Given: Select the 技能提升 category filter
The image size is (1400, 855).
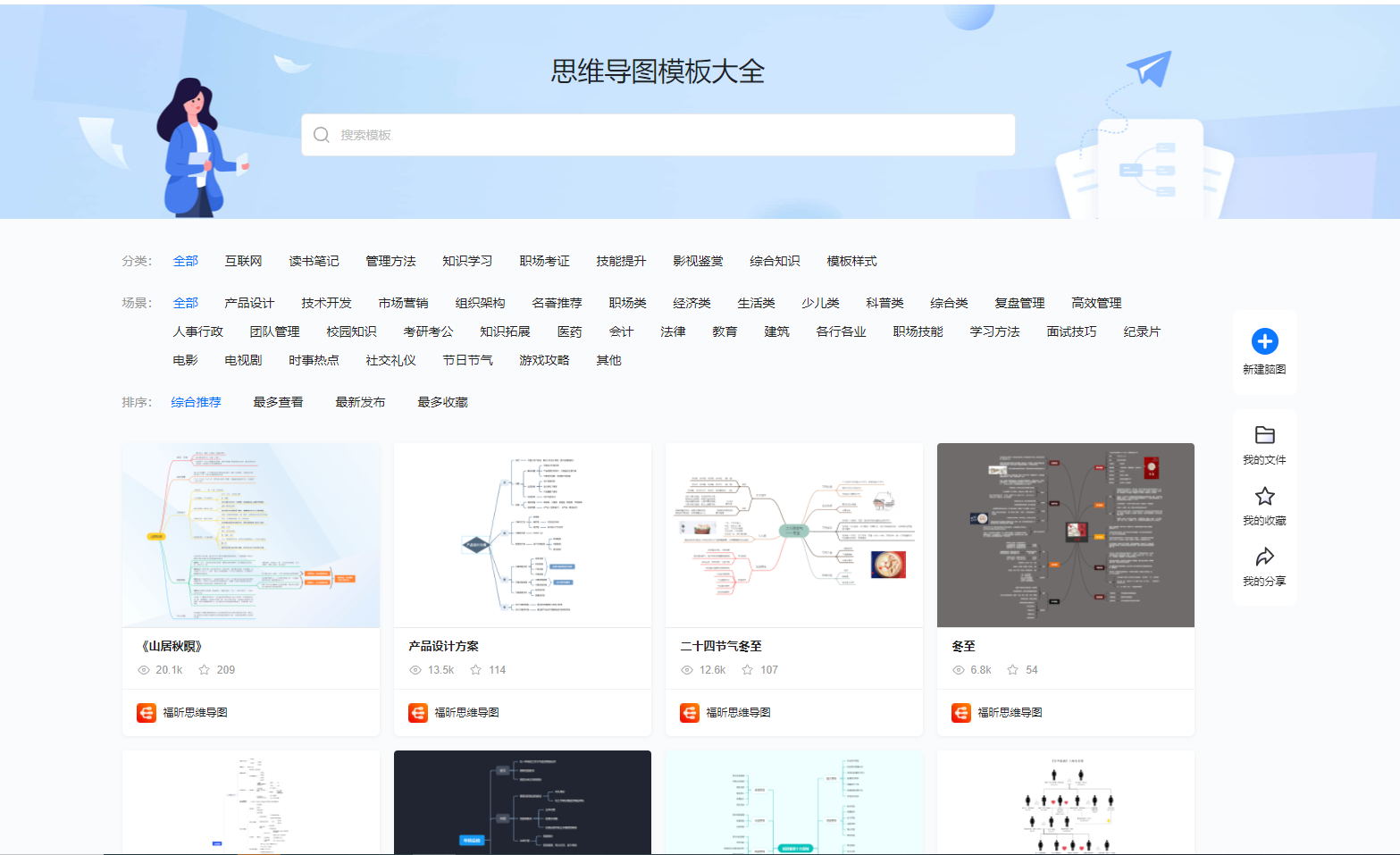Looking at the screenshot, I should tap(622, 261).
